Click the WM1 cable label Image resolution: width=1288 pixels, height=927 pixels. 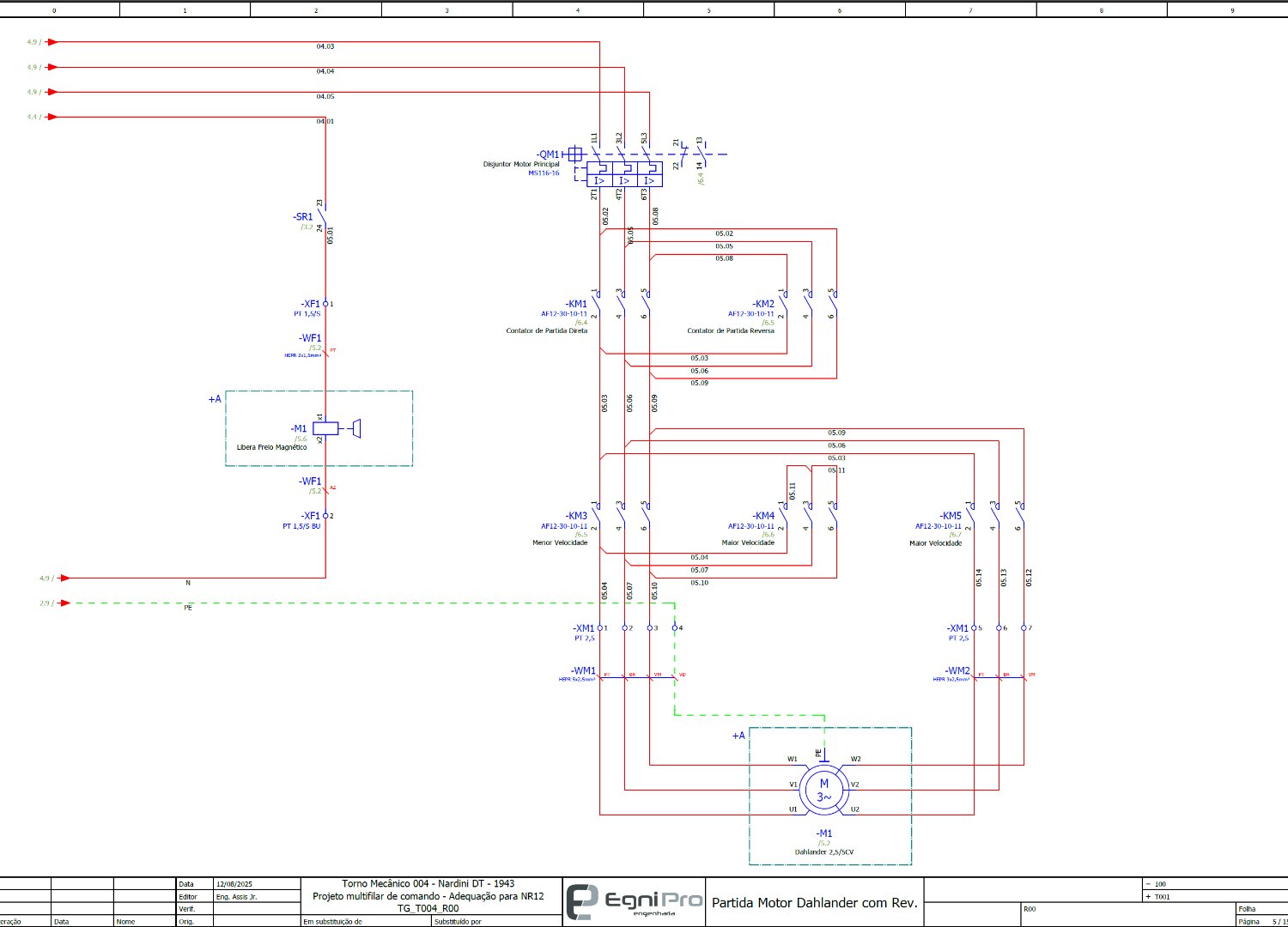pos(583,670)
